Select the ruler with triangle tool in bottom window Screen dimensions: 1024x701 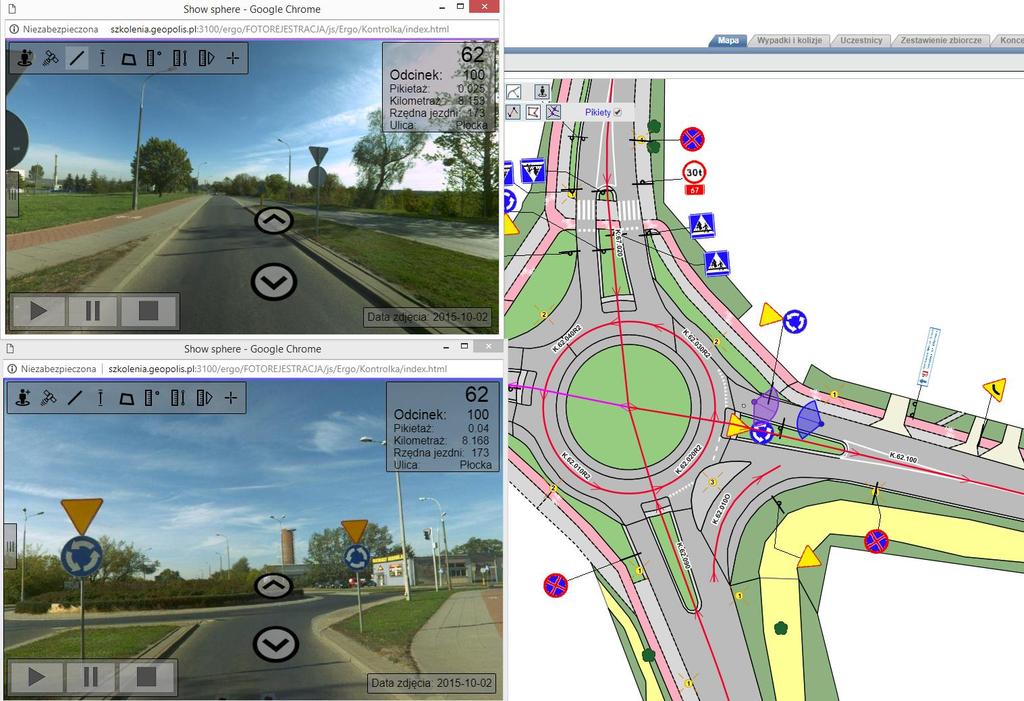tap(204, 397)
